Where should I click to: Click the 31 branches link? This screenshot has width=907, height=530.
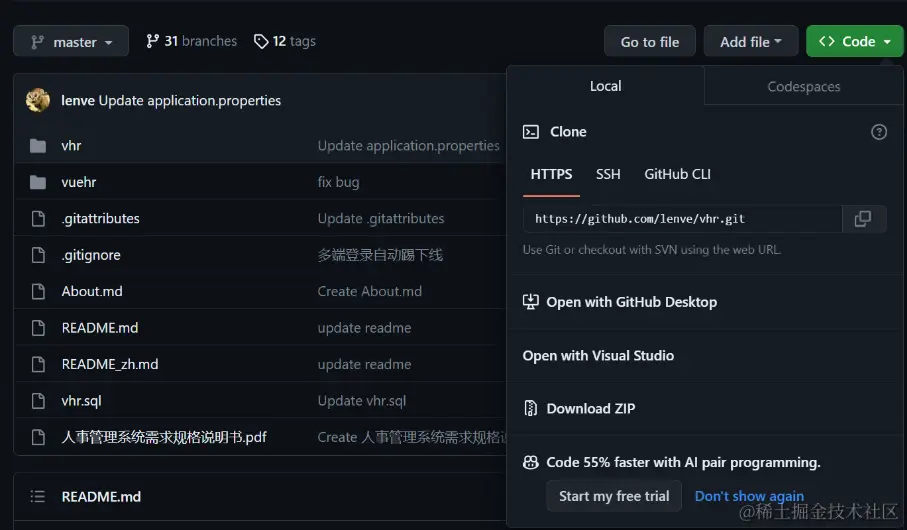(191, 41)
